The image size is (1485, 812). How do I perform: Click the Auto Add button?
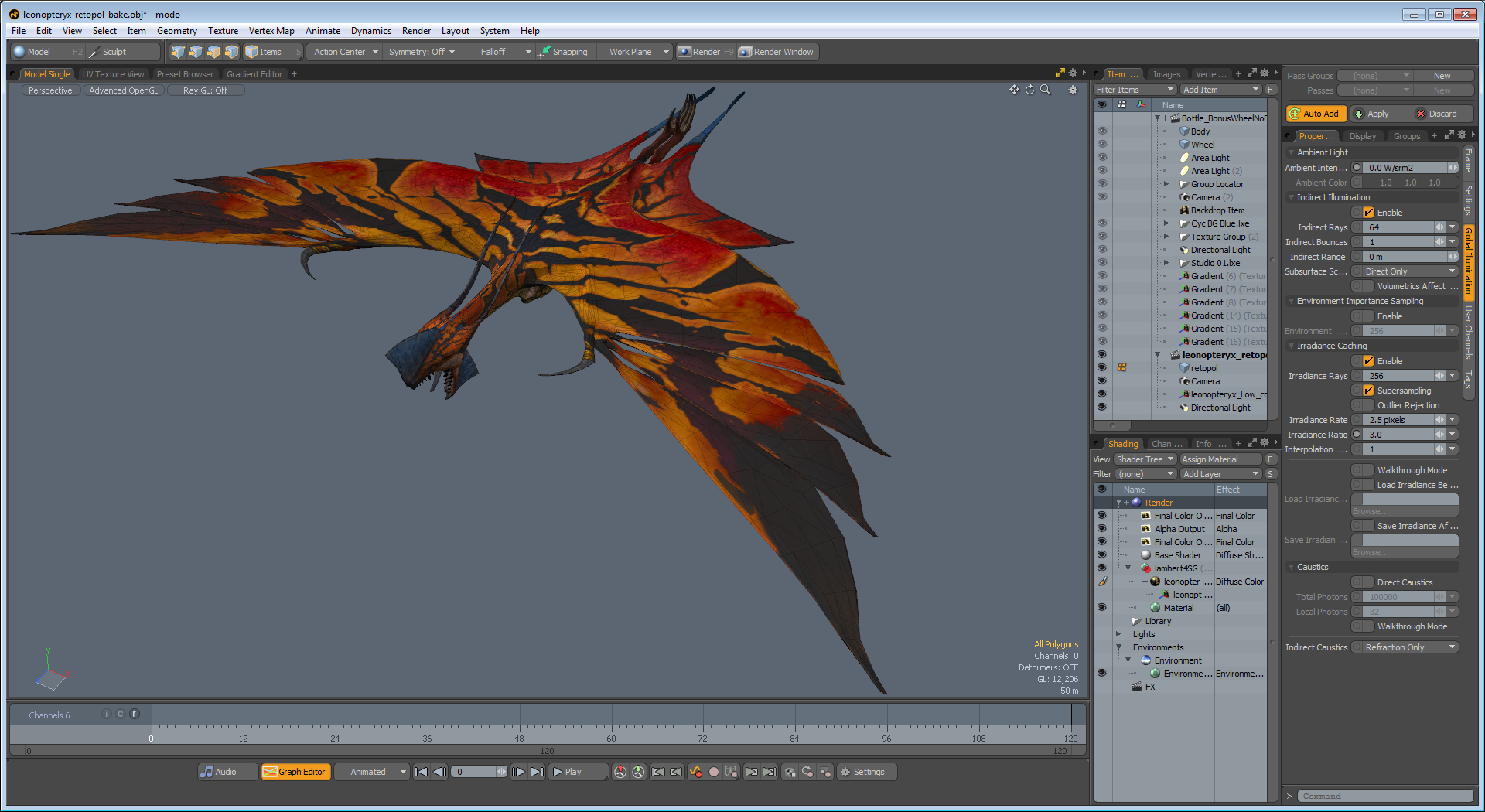point(1316,114)
